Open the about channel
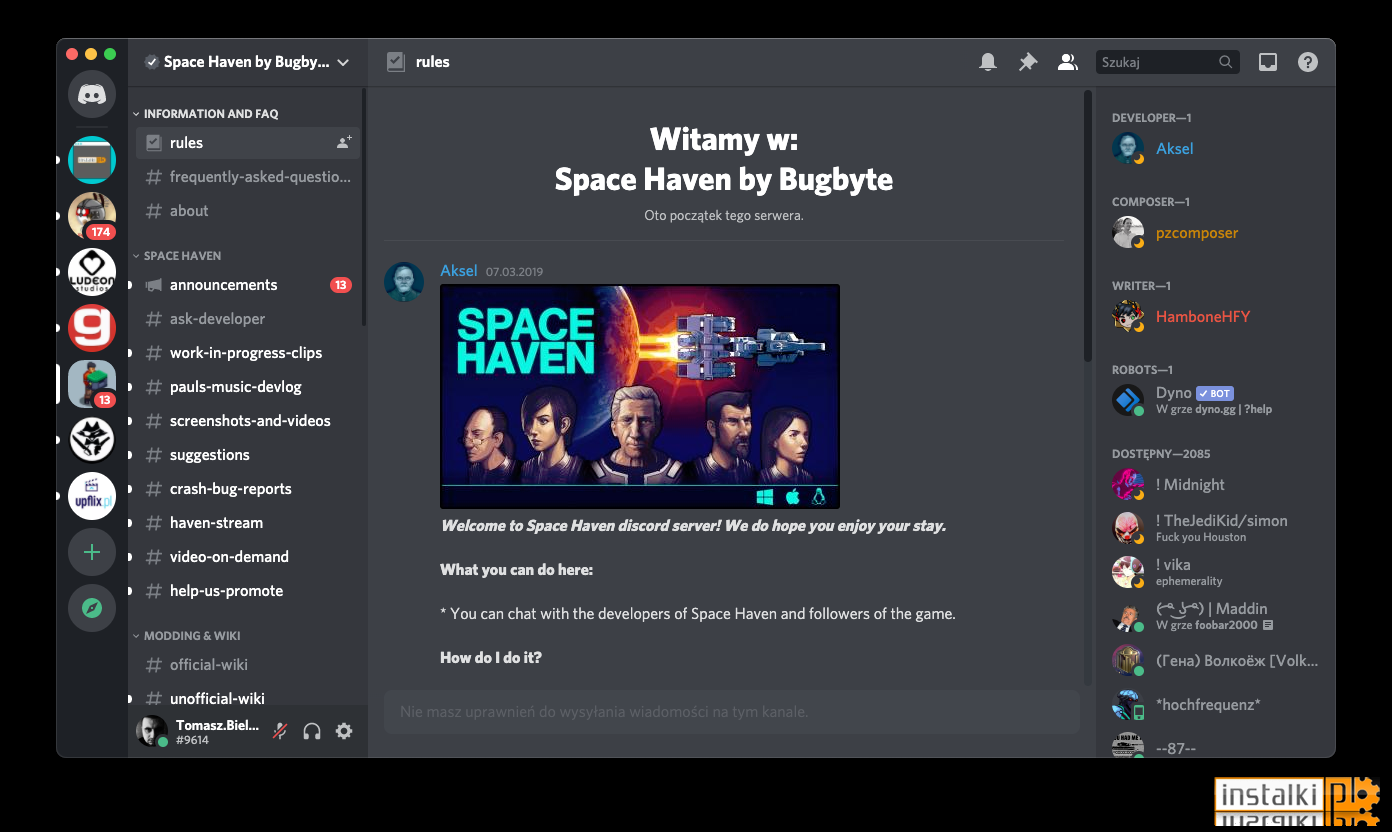The height and width of the screenshot is (832, 1392). click(248, 211)
